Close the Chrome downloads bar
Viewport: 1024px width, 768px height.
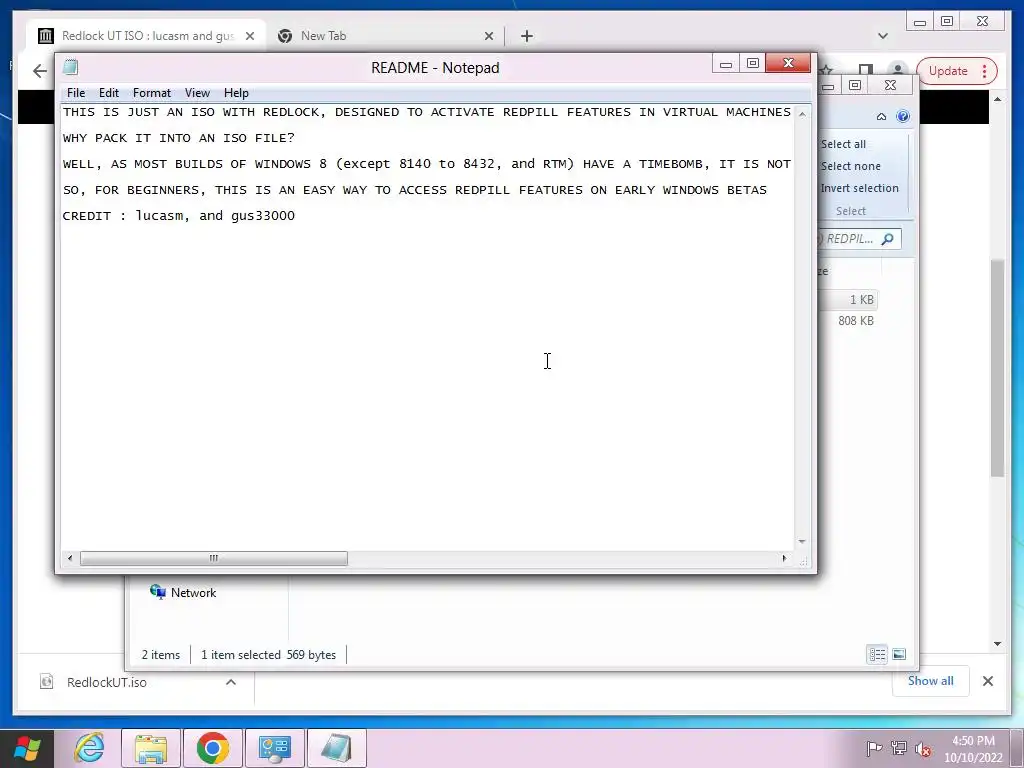click(x=987, y=681)
